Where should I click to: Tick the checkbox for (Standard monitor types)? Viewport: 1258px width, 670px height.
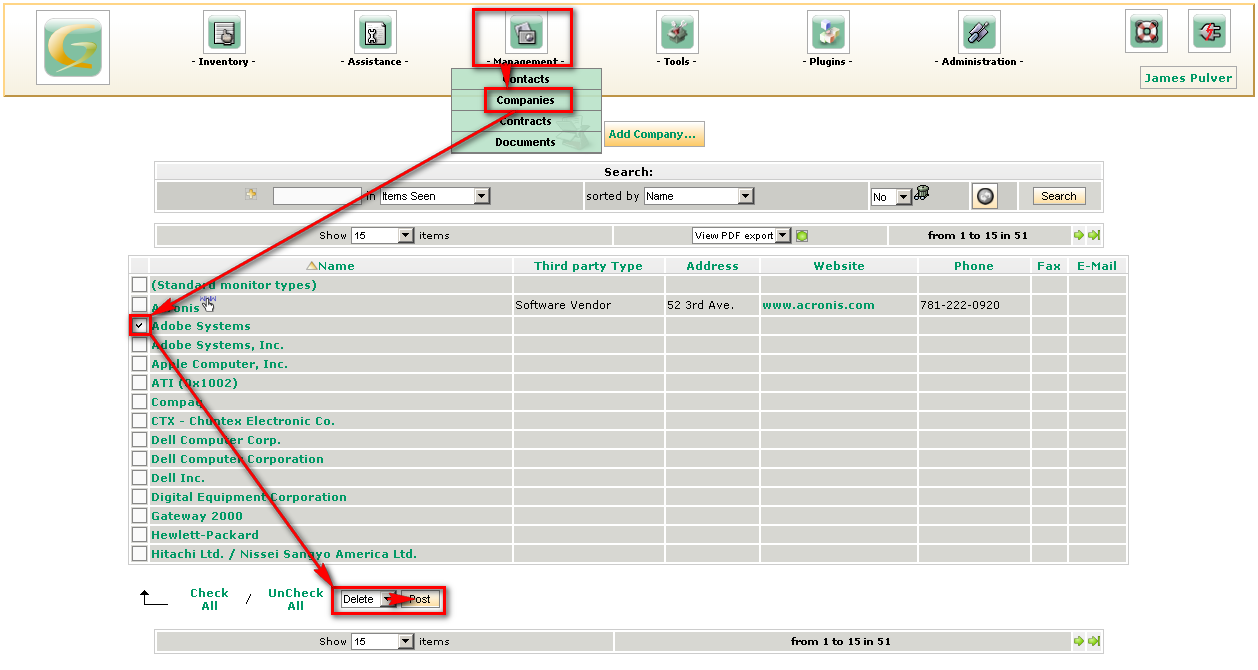point(139,285)
